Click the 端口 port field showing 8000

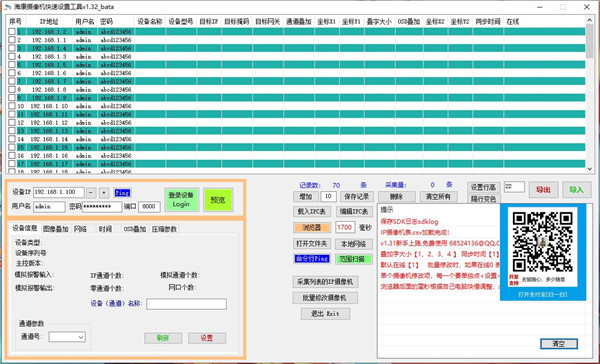149,207
